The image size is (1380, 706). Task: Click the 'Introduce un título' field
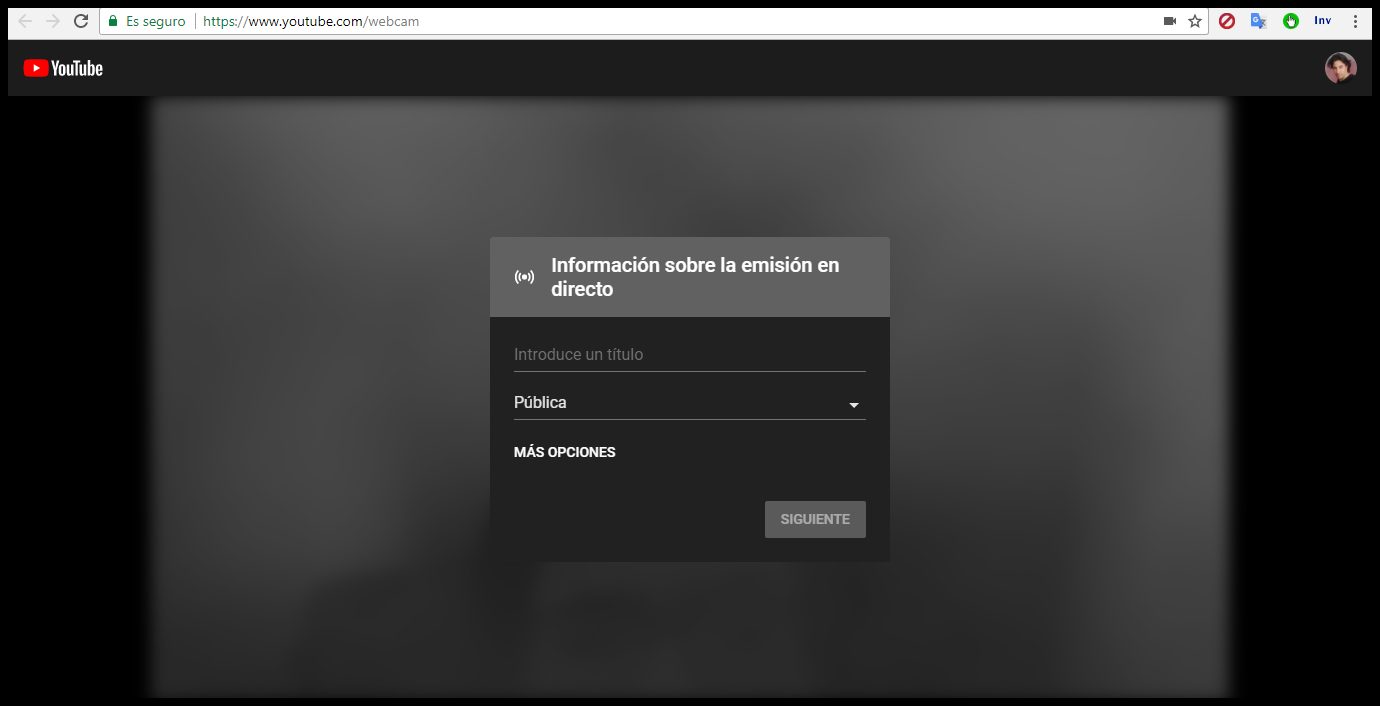[x=688, y=355]
